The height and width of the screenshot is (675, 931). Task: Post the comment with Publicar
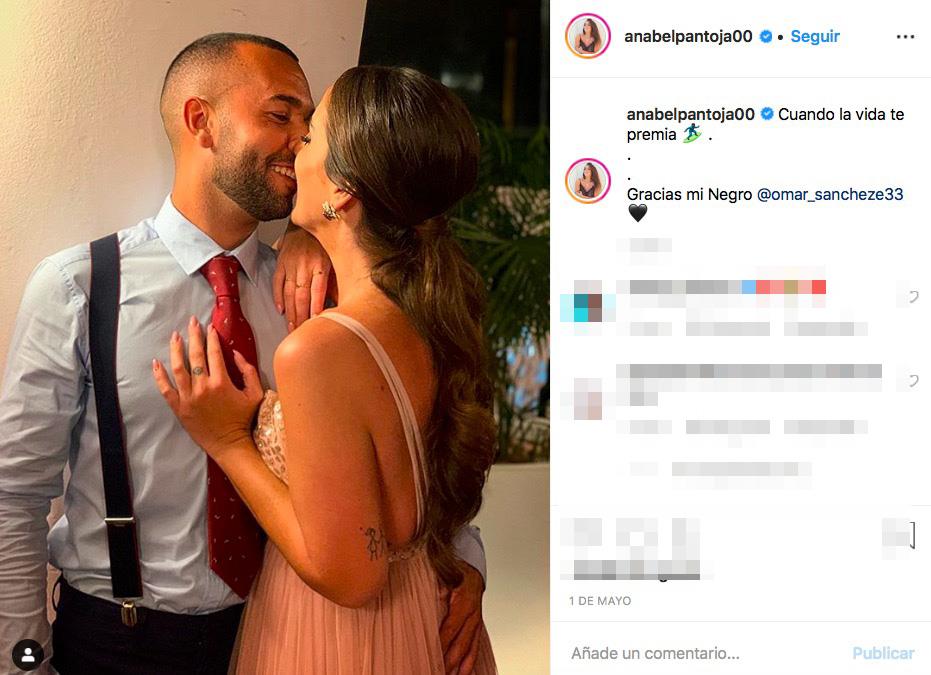tap(883, 653)
